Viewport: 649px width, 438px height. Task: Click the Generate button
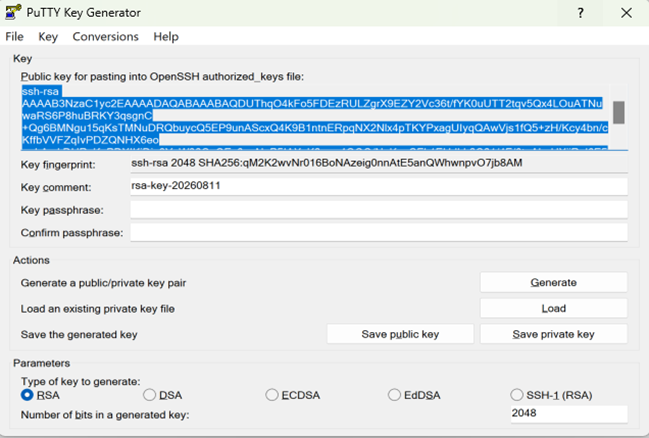(553, 282)
